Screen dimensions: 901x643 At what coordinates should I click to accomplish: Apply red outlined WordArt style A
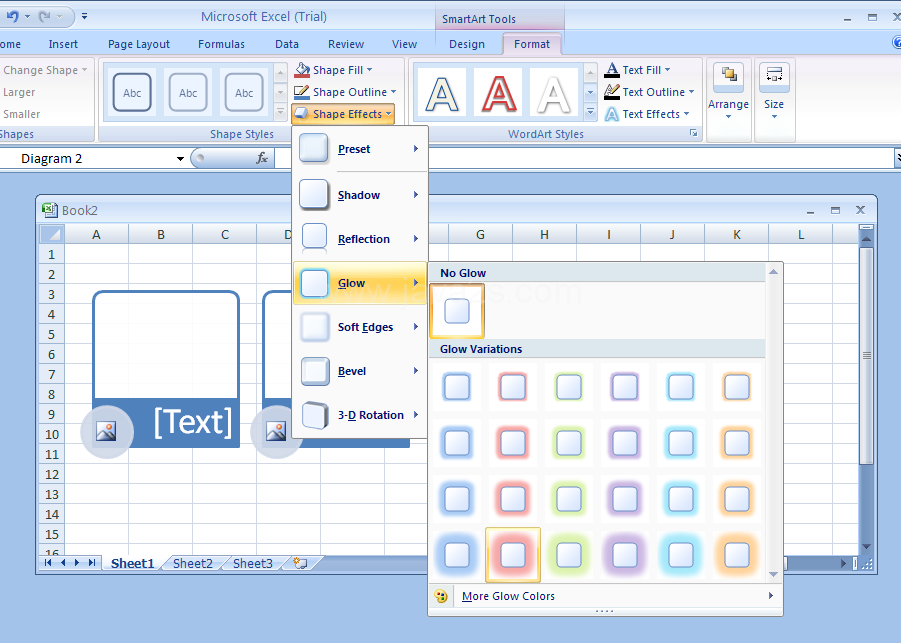click(498, 92)
